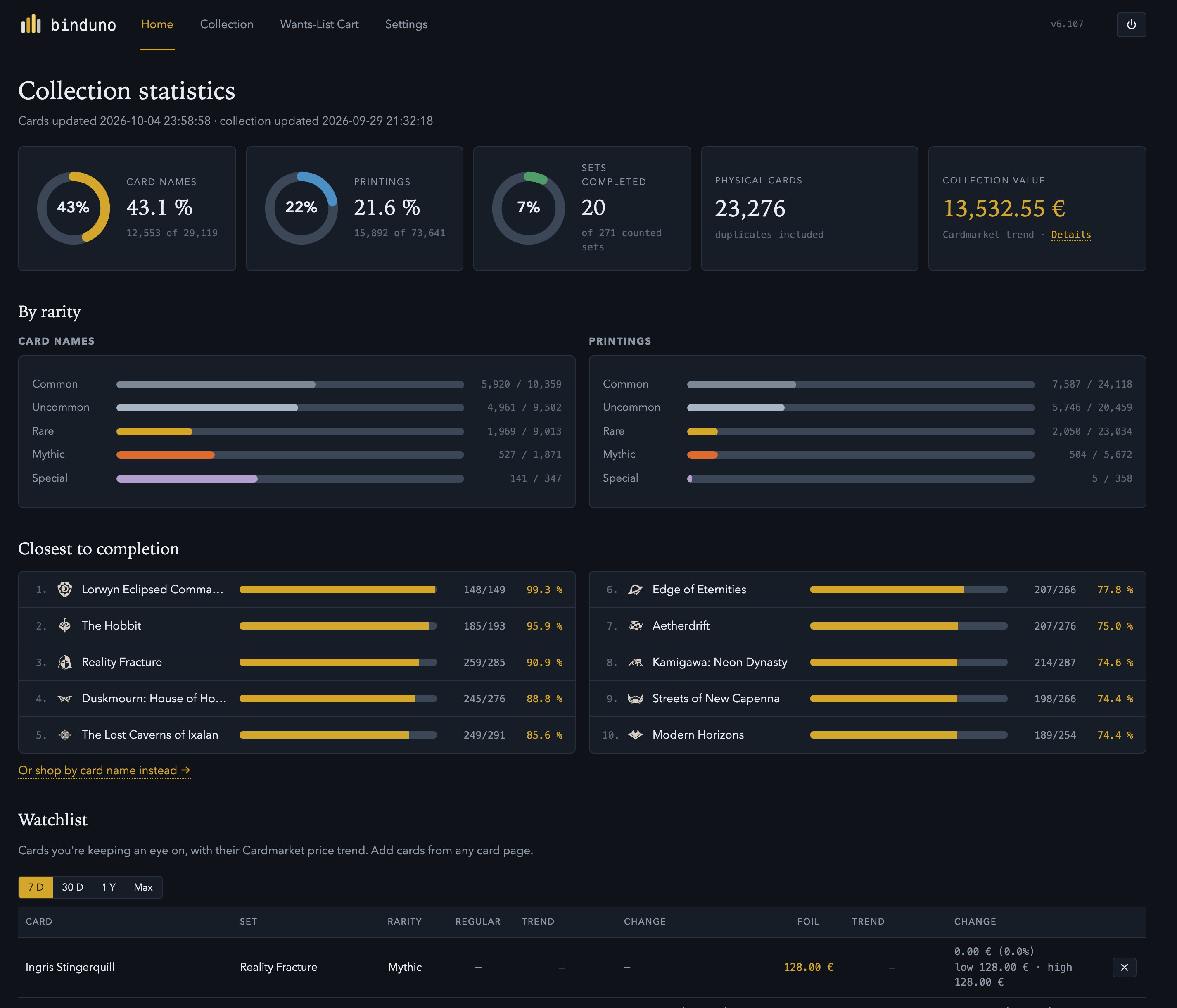This screenshot has width=1177, height=1008.
Task: Open the Duskmourn: House of Horror row
Action: click(x=297, y=698)
